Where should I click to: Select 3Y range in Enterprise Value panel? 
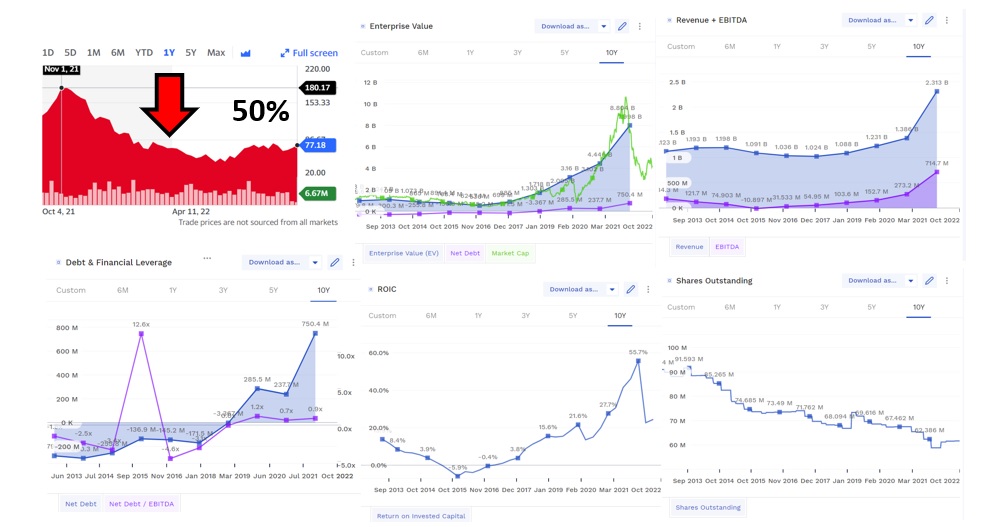(517, 53)
